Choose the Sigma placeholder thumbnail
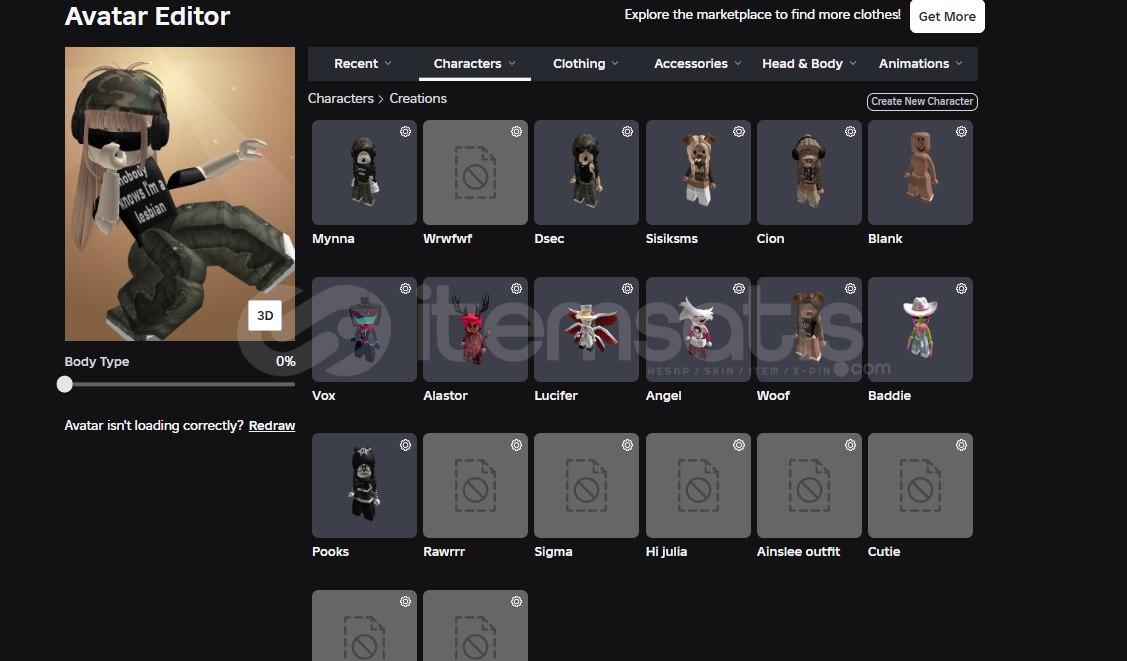 (586, 486)
